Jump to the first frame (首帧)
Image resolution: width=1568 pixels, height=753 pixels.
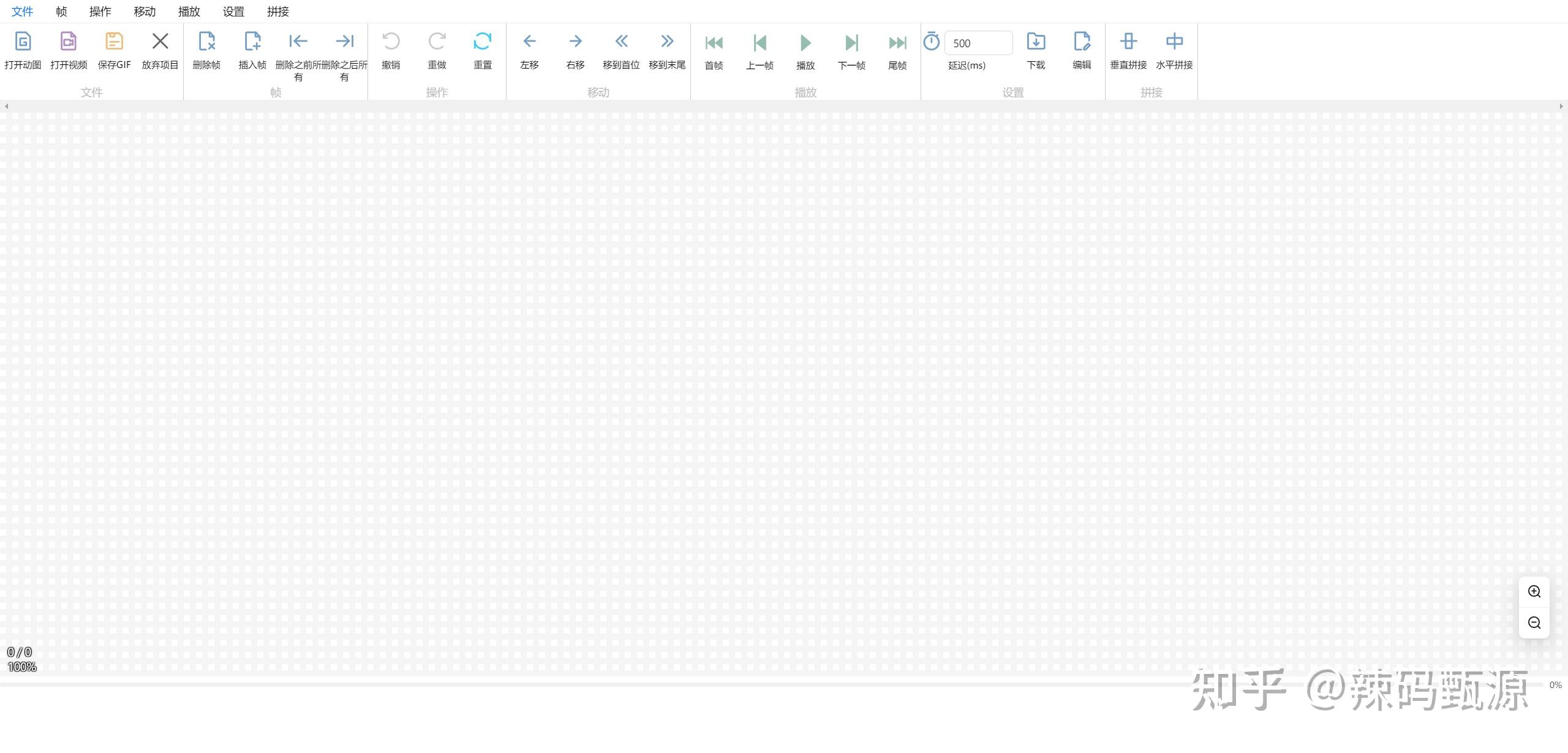pyautogui.click(x=714, y=43)
